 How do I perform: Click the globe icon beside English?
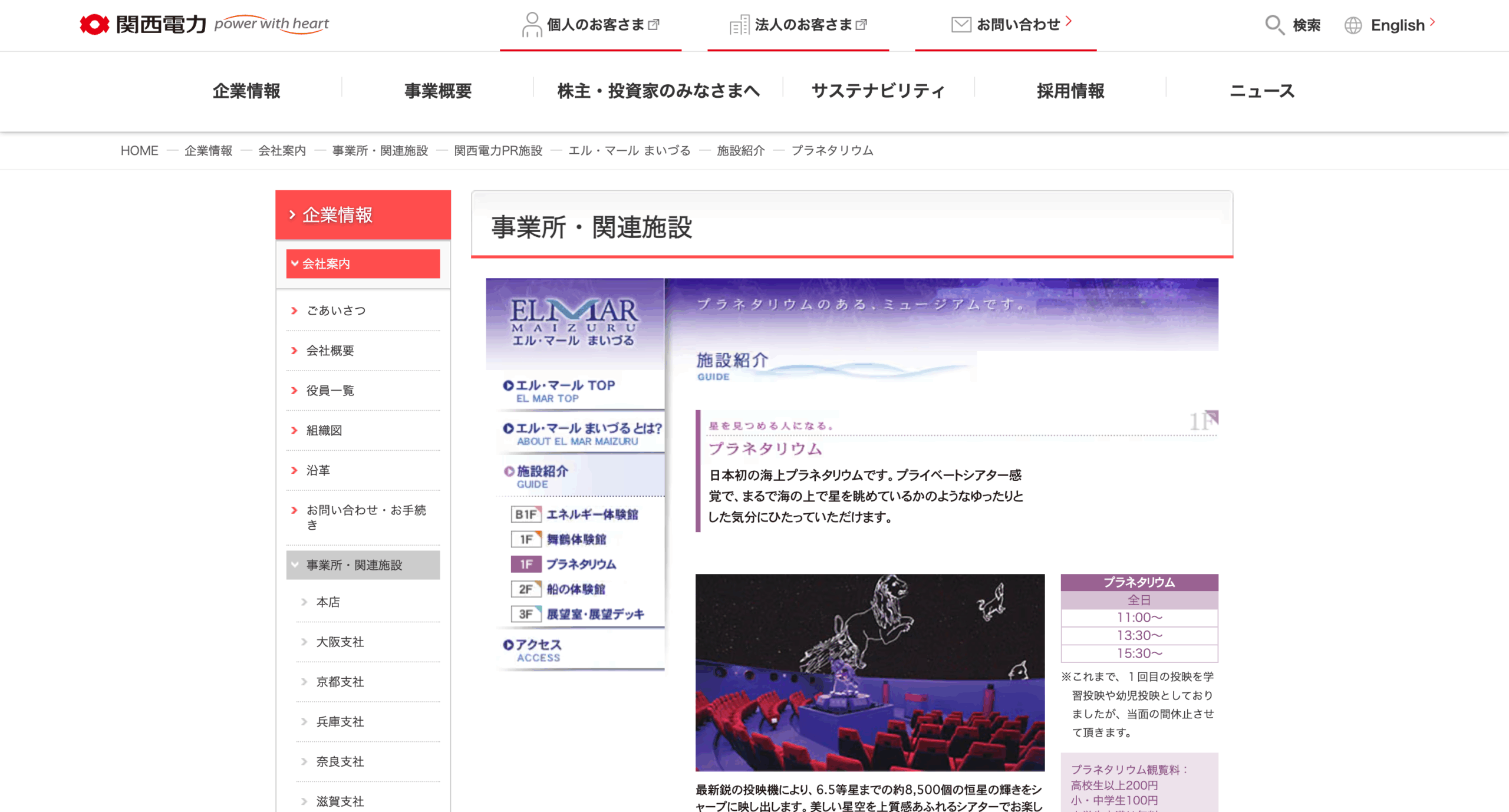coord(1353,25)
